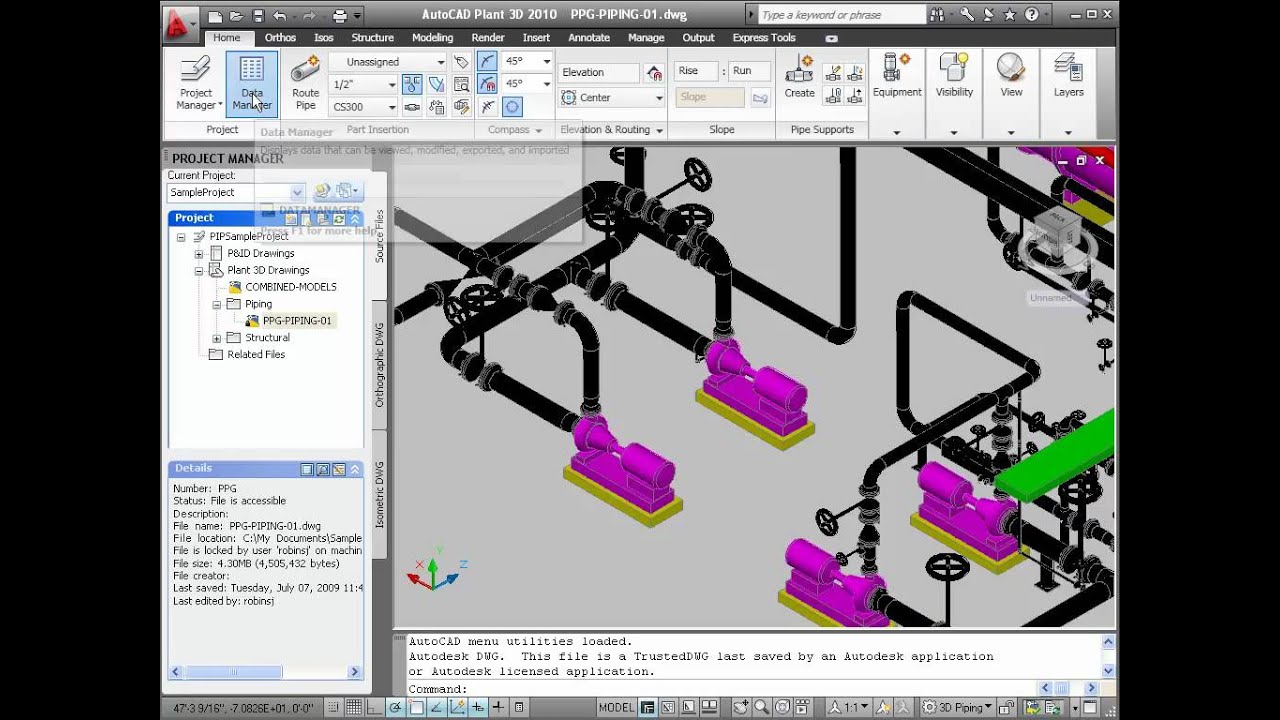Switch to the Structure ribbon tab
The height and width of the screenshot is (720, 1280).
tap(372, 38)
